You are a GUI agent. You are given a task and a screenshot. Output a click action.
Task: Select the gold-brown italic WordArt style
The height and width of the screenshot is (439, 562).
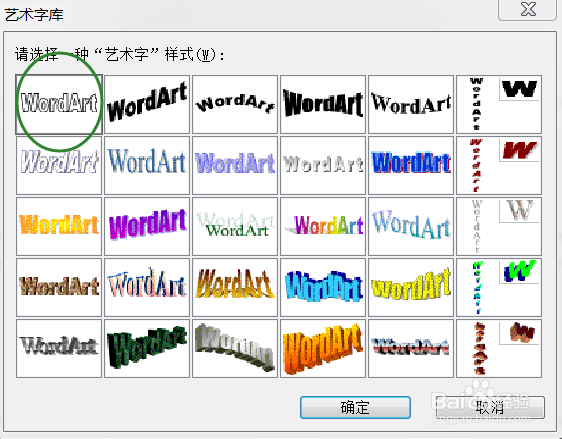235,287
